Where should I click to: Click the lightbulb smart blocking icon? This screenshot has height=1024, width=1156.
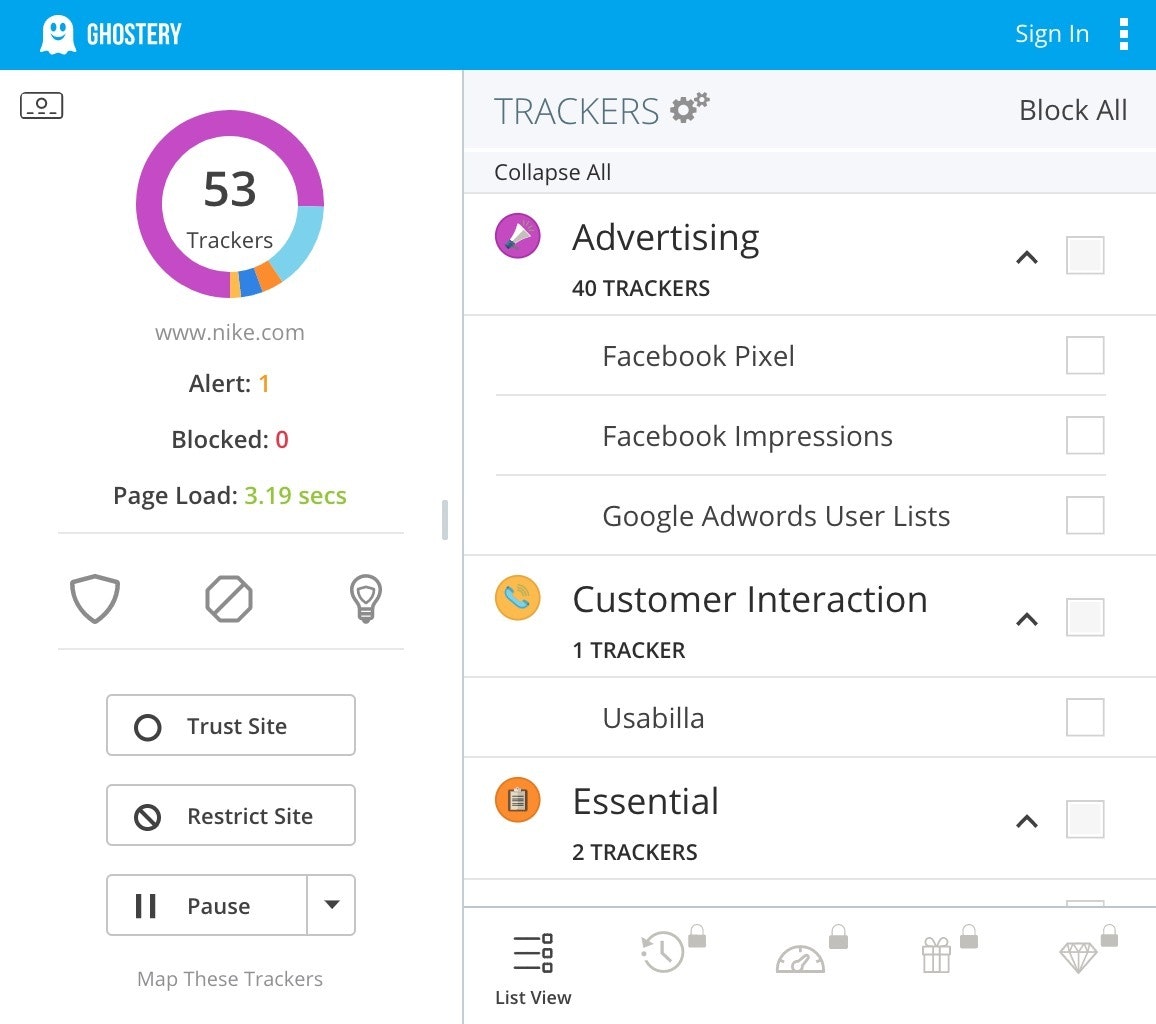pyautogui.click(x=365, y=599)
